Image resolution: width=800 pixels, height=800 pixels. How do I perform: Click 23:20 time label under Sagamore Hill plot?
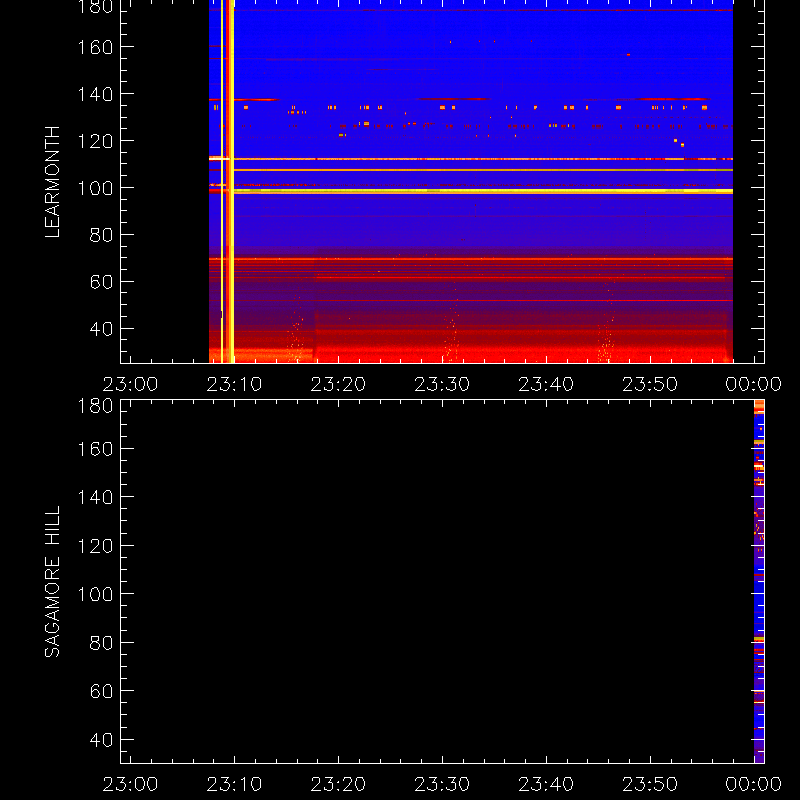pyautogui.click(x=338, y=784)
